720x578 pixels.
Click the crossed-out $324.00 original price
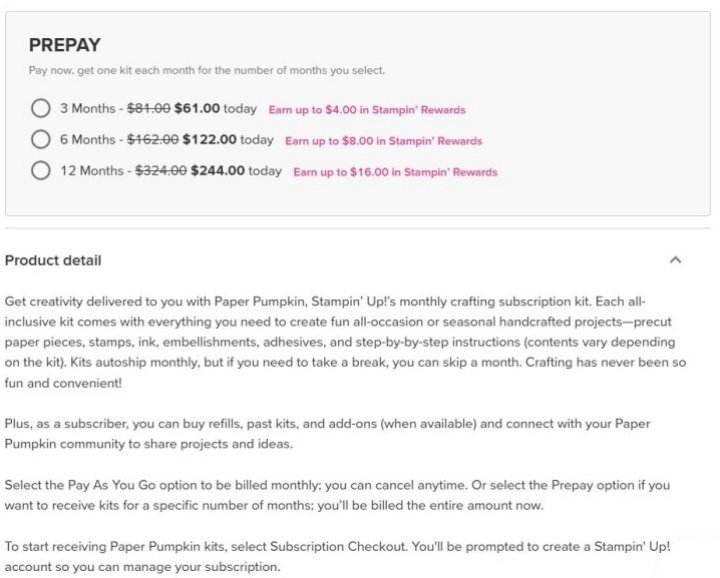[161, 171]
